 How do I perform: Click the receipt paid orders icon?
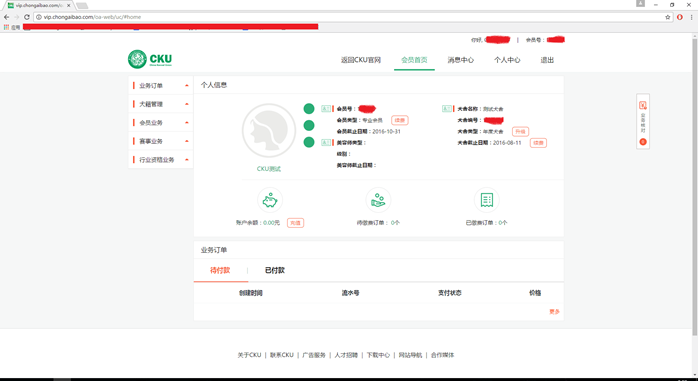487,200
